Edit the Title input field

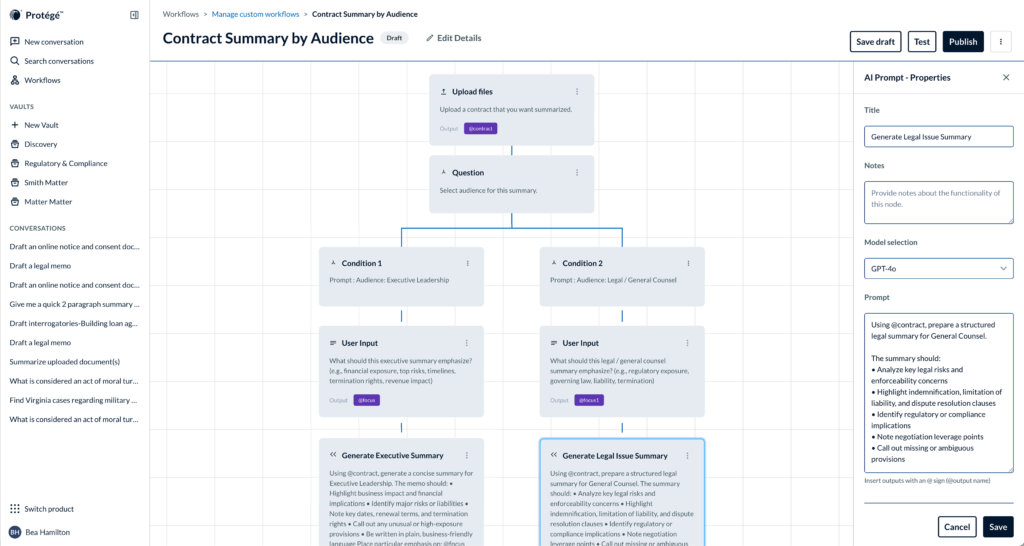point(938,136)
